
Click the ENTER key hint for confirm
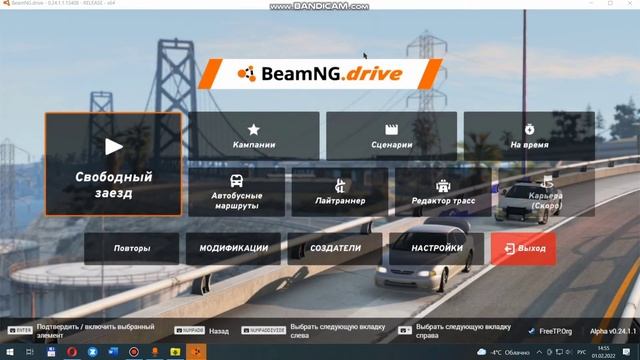(20, 331)
